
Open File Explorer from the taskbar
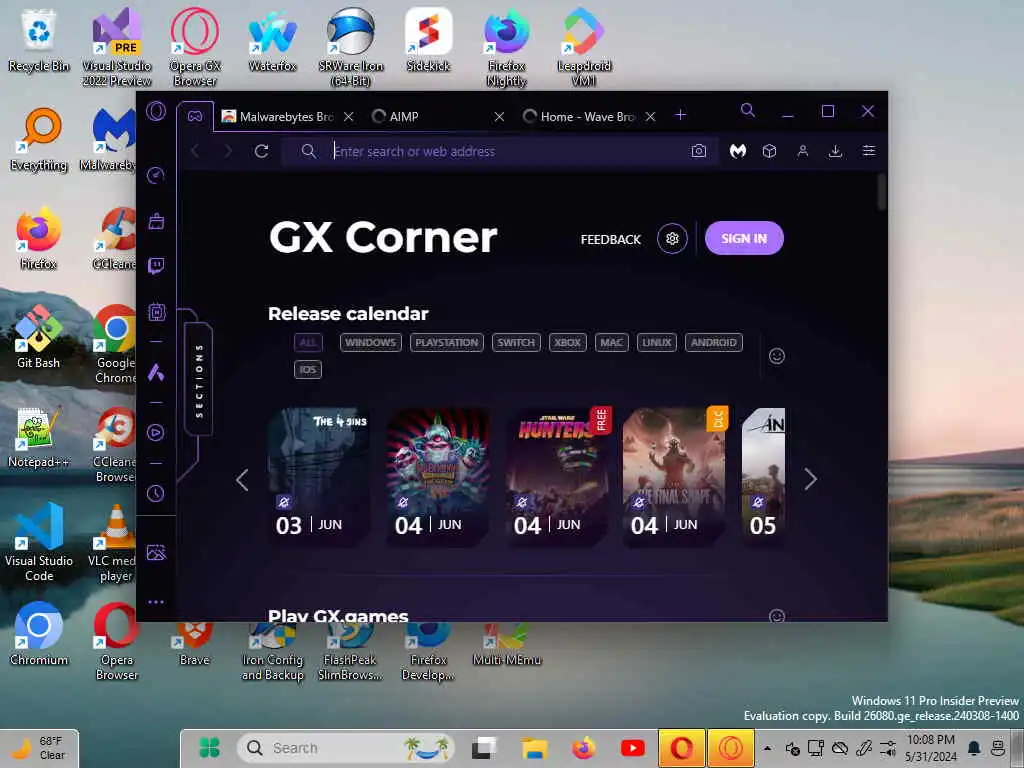click(534, 748)
